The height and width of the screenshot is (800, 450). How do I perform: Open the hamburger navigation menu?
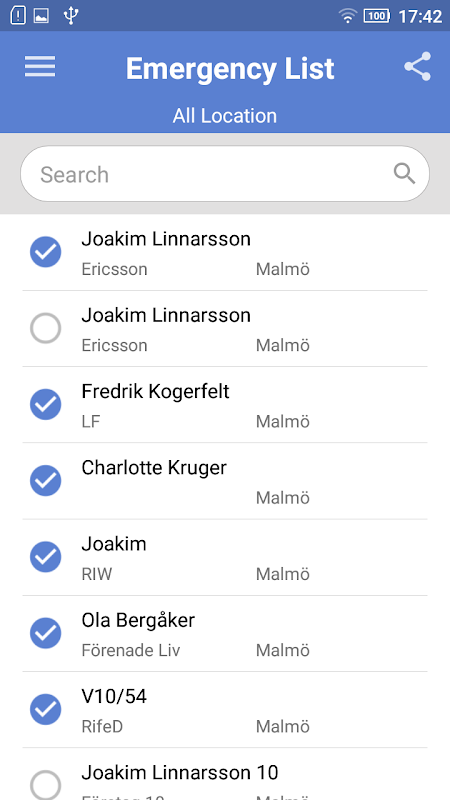pos(40,66)
